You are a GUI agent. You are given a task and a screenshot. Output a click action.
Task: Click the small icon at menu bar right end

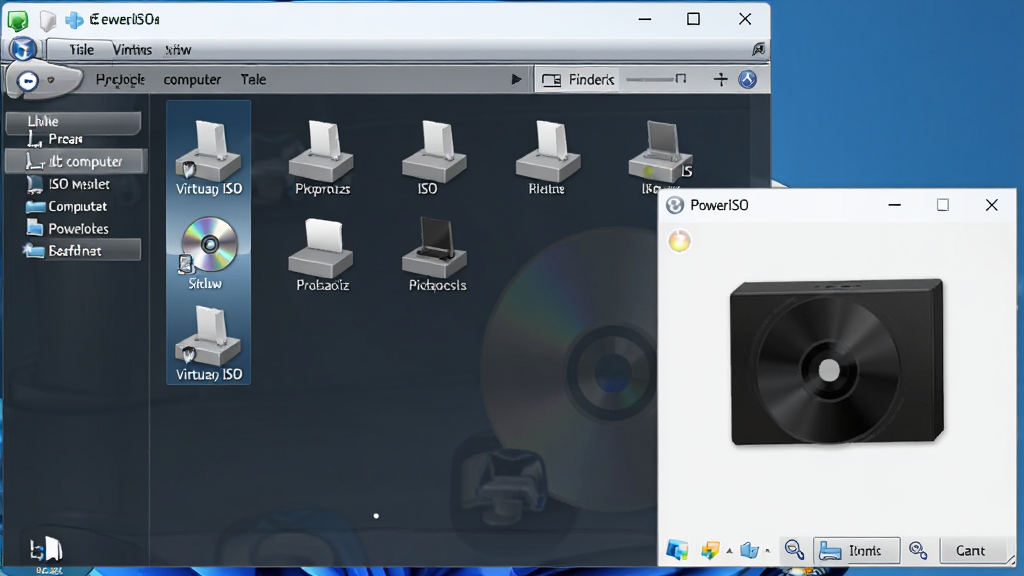758,49
